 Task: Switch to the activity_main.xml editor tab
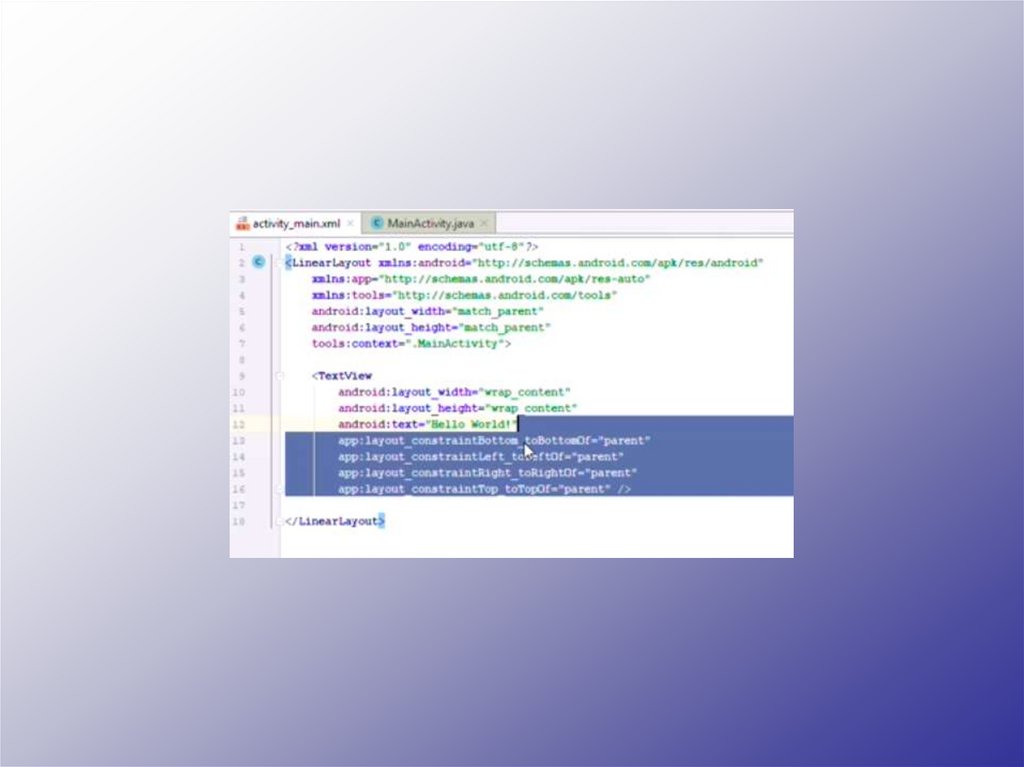click(296, 223)
